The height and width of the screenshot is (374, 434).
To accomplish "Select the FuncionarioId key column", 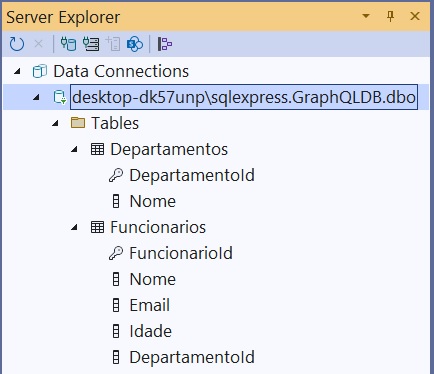I will point(181,253).
